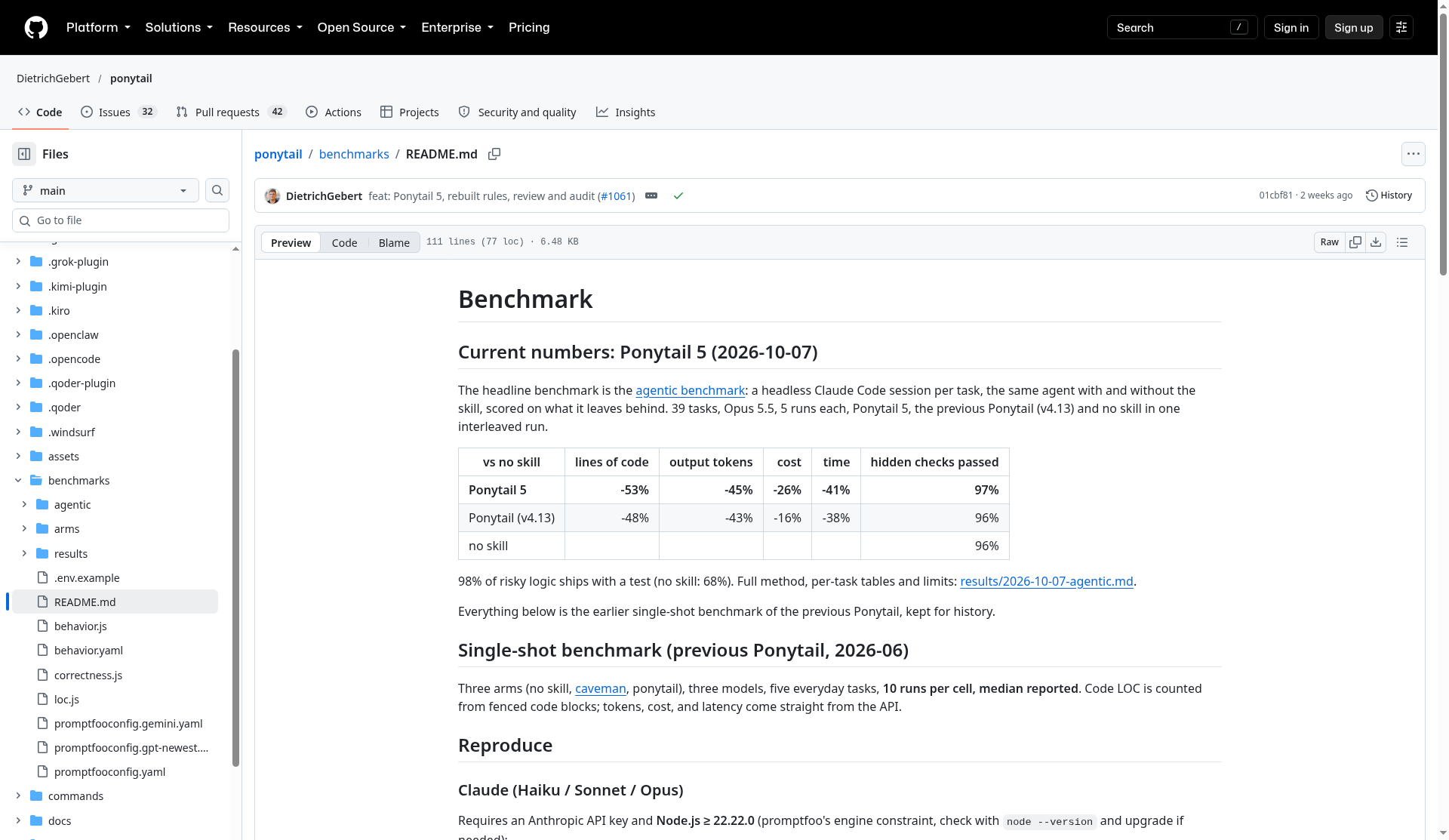The height and width of the screenshot is (840, 1449).
Task: Download the raw README file
Action: point(1376,242)
